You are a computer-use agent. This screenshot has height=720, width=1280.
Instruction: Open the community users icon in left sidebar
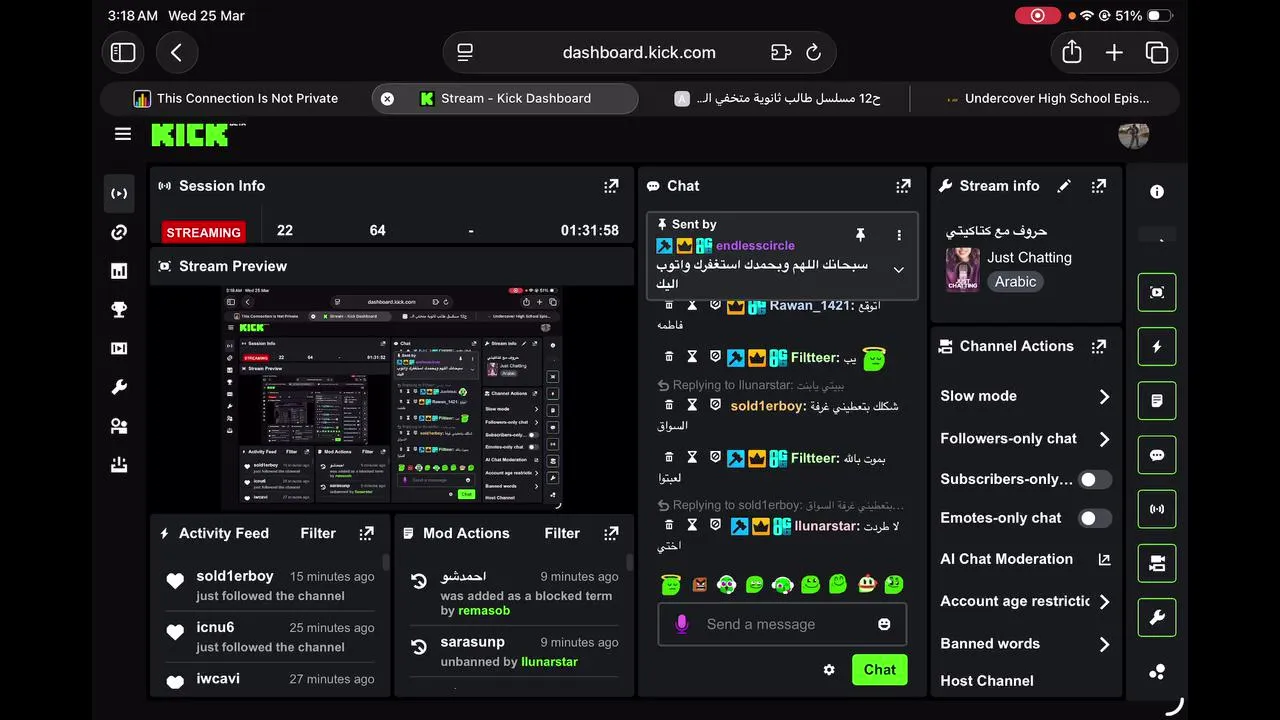[119, 427]
